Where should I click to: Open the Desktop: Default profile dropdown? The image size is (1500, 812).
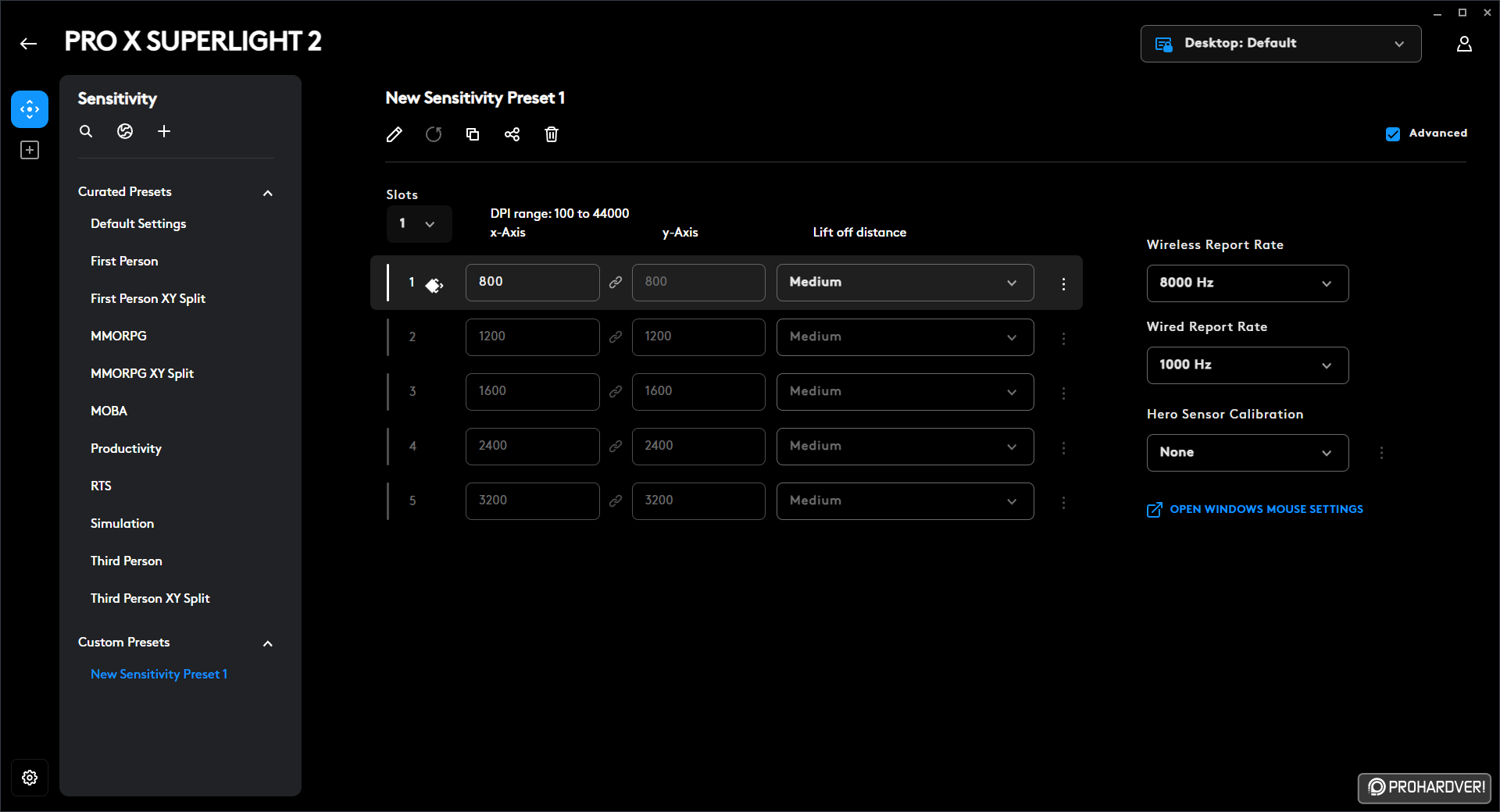1280,44
